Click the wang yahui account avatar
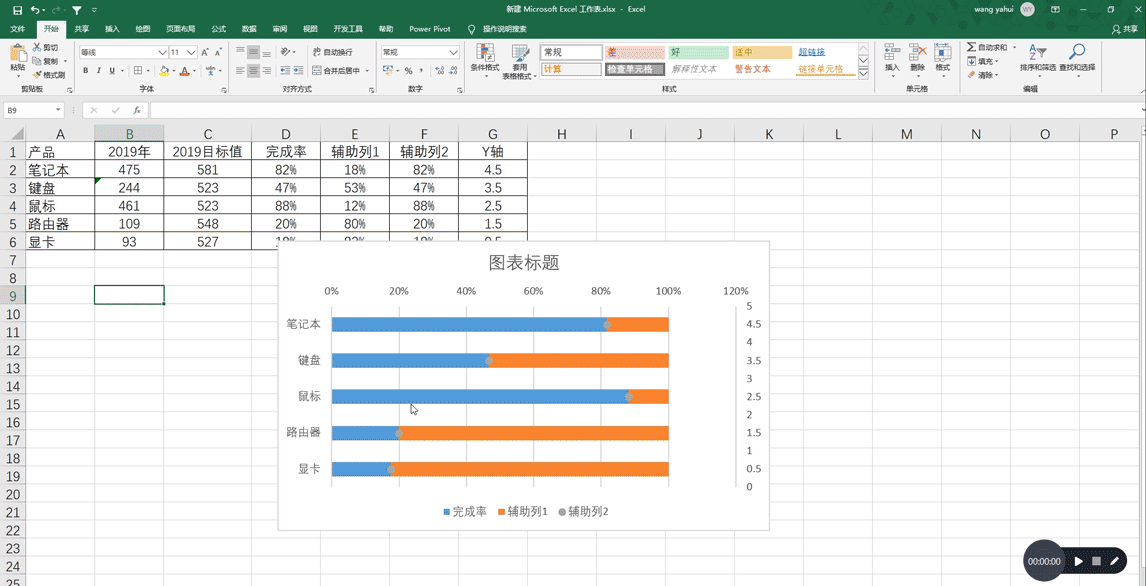The height and width of the screenshot is (586, 1146). (1028, 9)
